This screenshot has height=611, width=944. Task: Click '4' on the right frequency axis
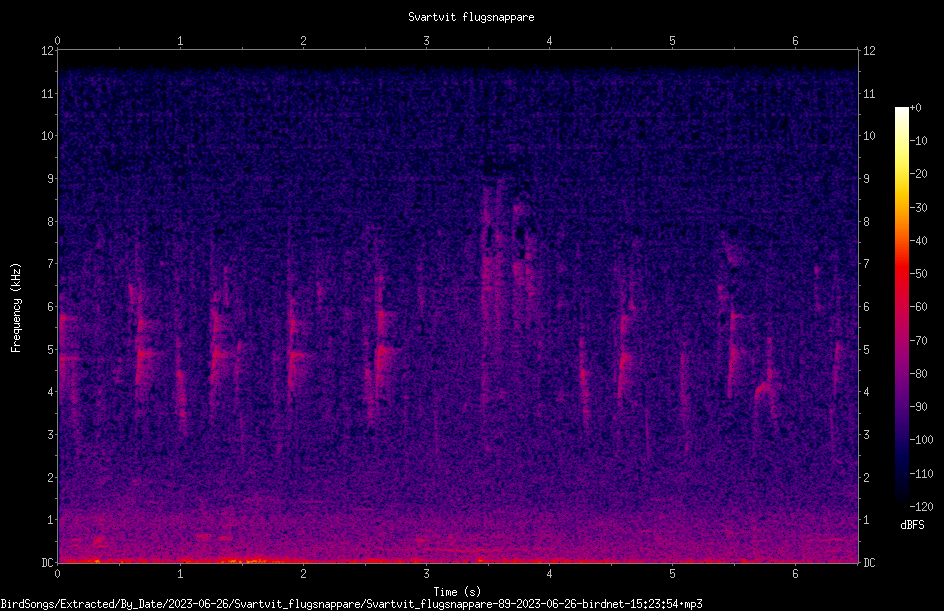click(866, 392)
